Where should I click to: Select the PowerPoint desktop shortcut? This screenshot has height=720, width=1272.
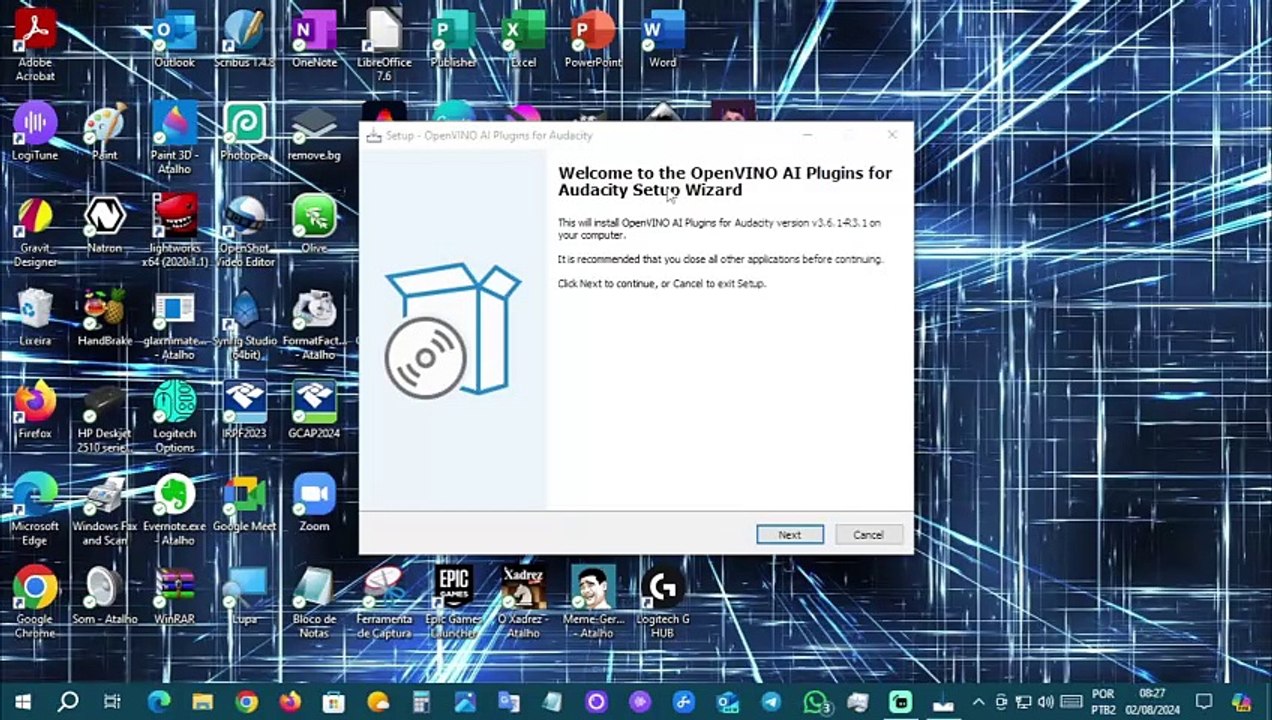(593, 40)
